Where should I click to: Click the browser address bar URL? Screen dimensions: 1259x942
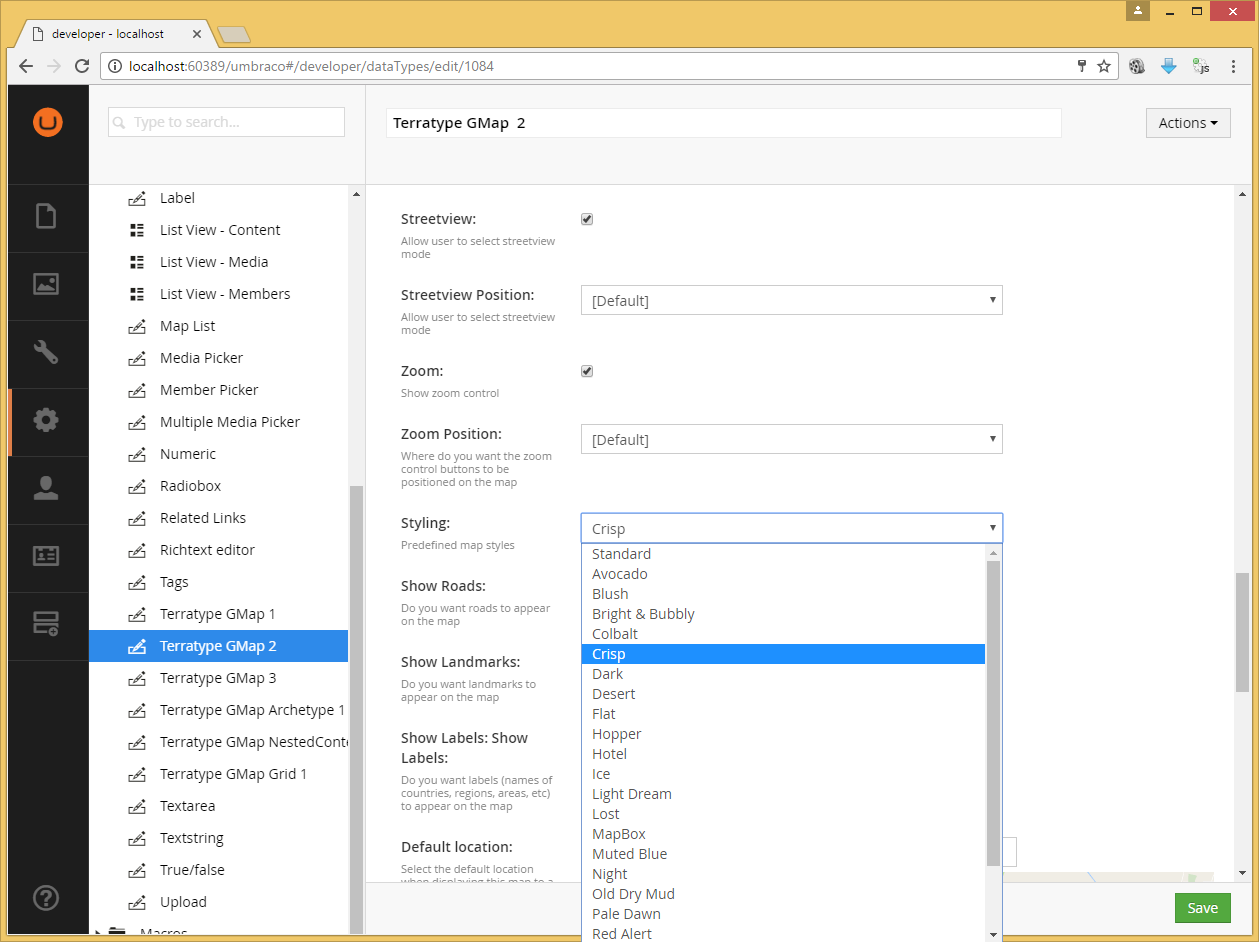coord(311,67)
